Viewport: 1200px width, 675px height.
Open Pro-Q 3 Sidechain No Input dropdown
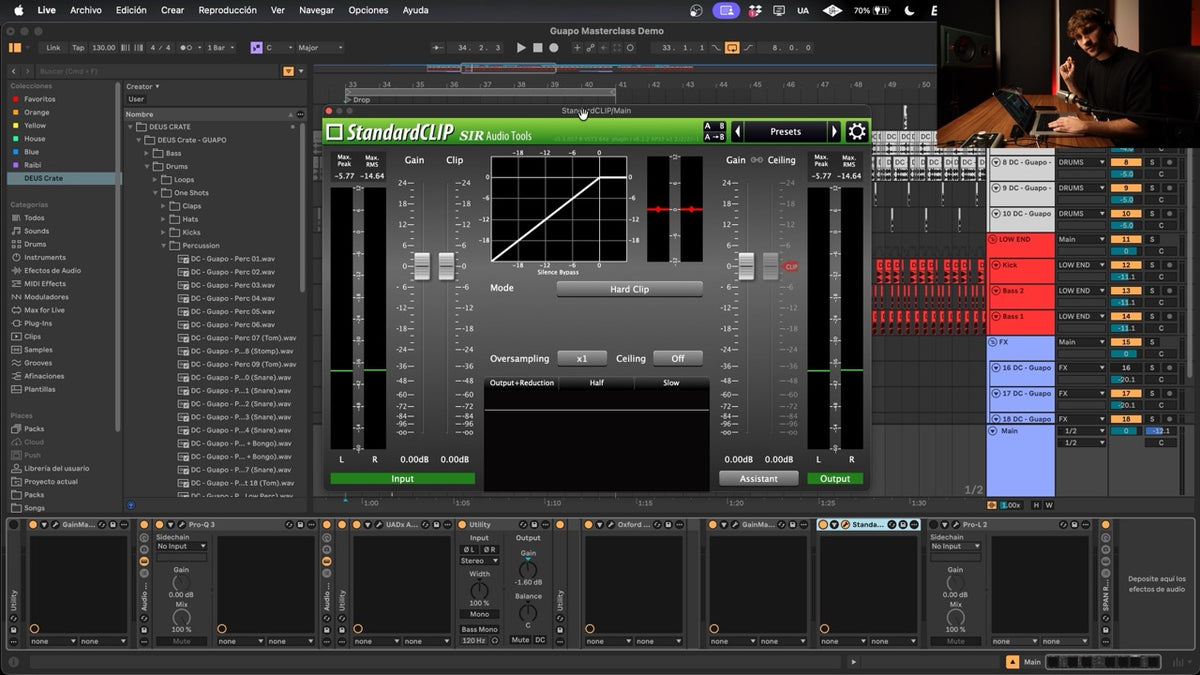181,546
